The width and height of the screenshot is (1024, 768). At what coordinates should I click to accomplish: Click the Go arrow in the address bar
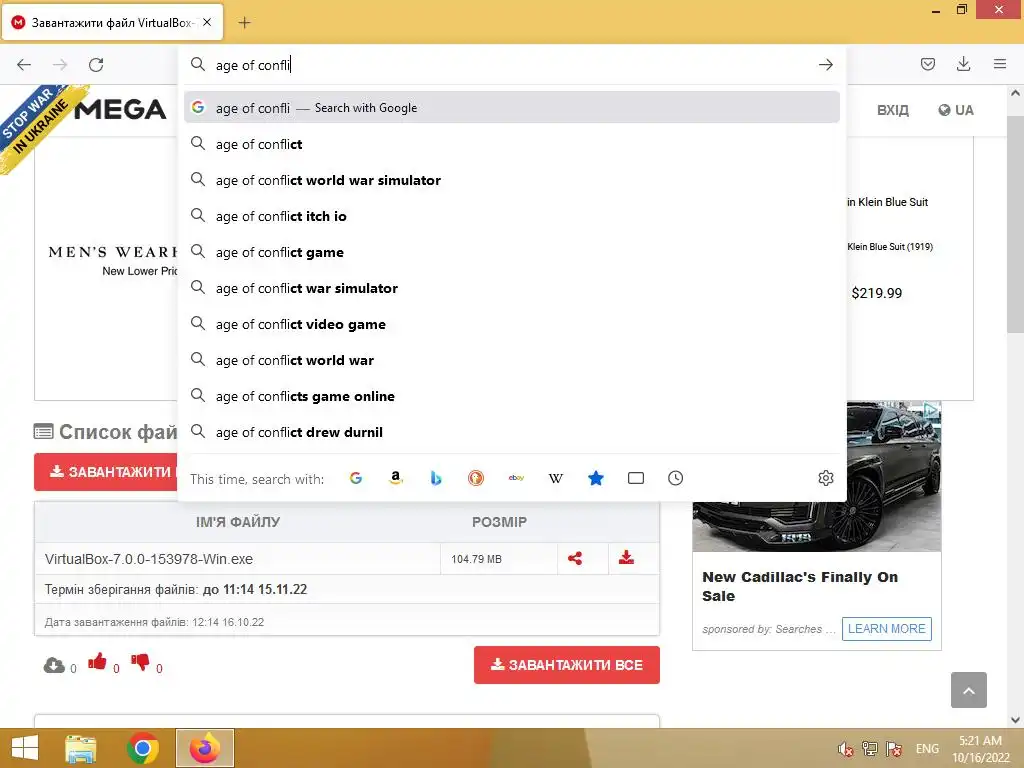tap(825, 65)
